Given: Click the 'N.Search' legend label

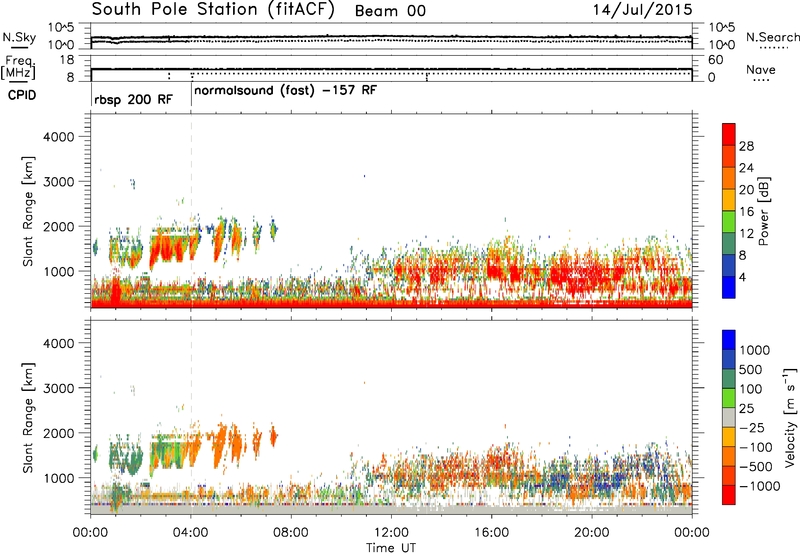Looking at the screenshot, I should [x=772, y=37].
